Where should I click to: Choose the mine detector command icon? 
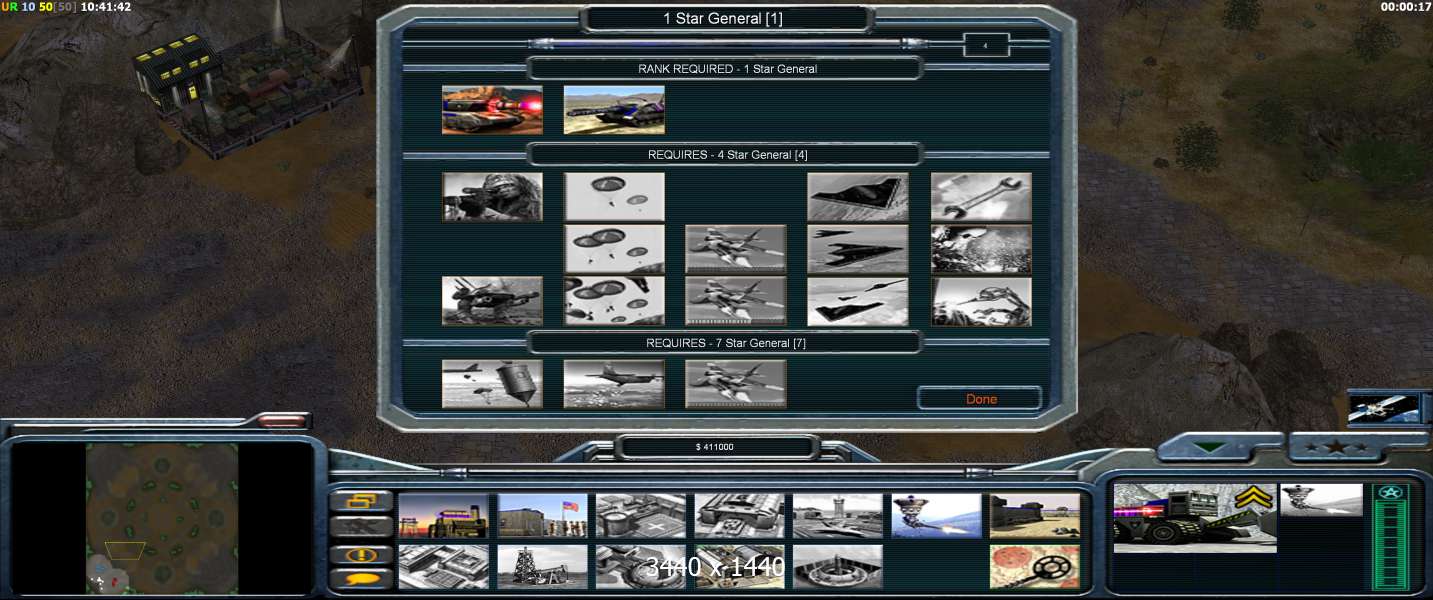click(1034, 566)
